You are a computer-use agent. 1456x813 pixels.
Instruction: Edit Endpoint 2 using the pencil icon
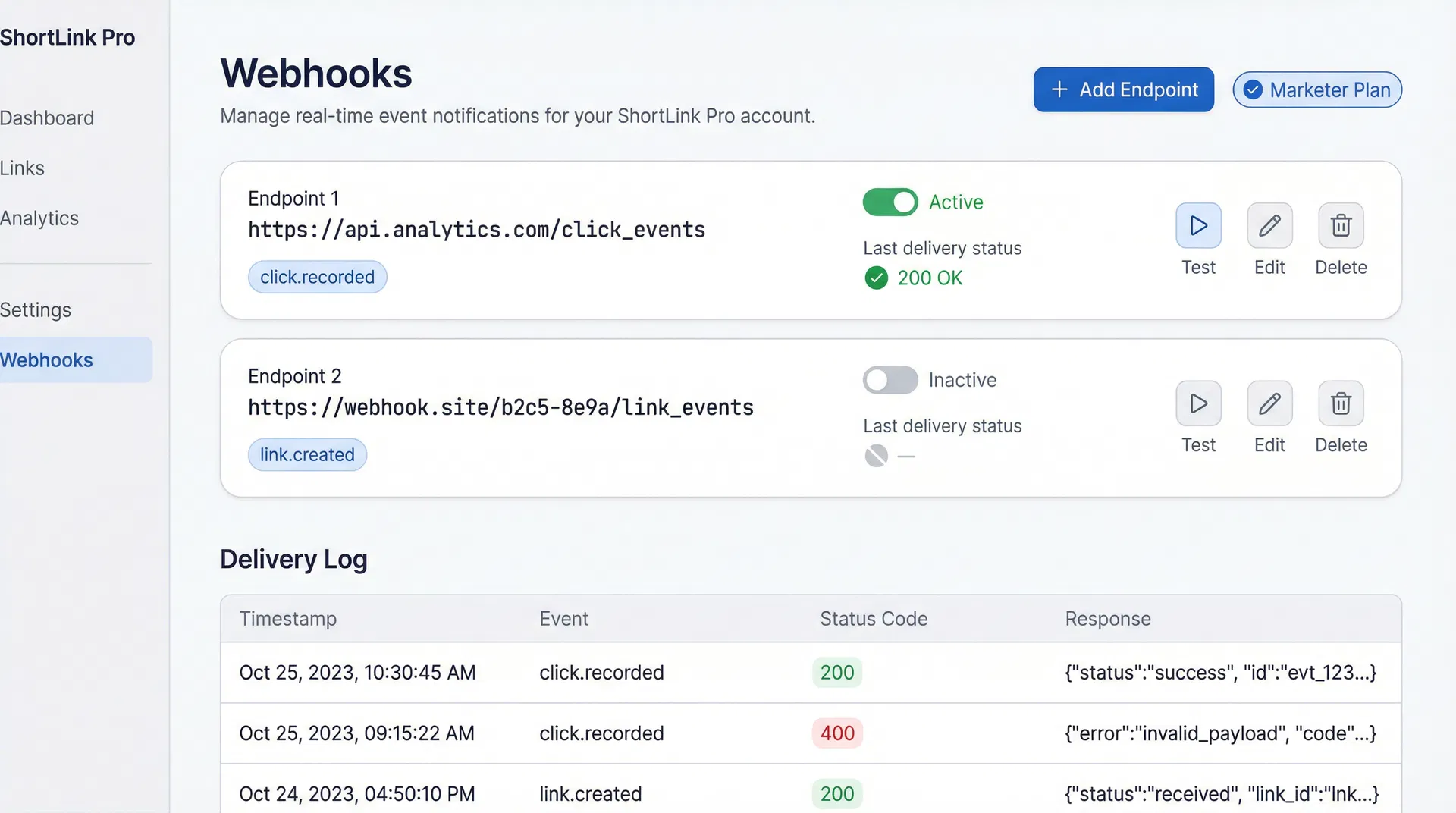[x=1269, y=403]
